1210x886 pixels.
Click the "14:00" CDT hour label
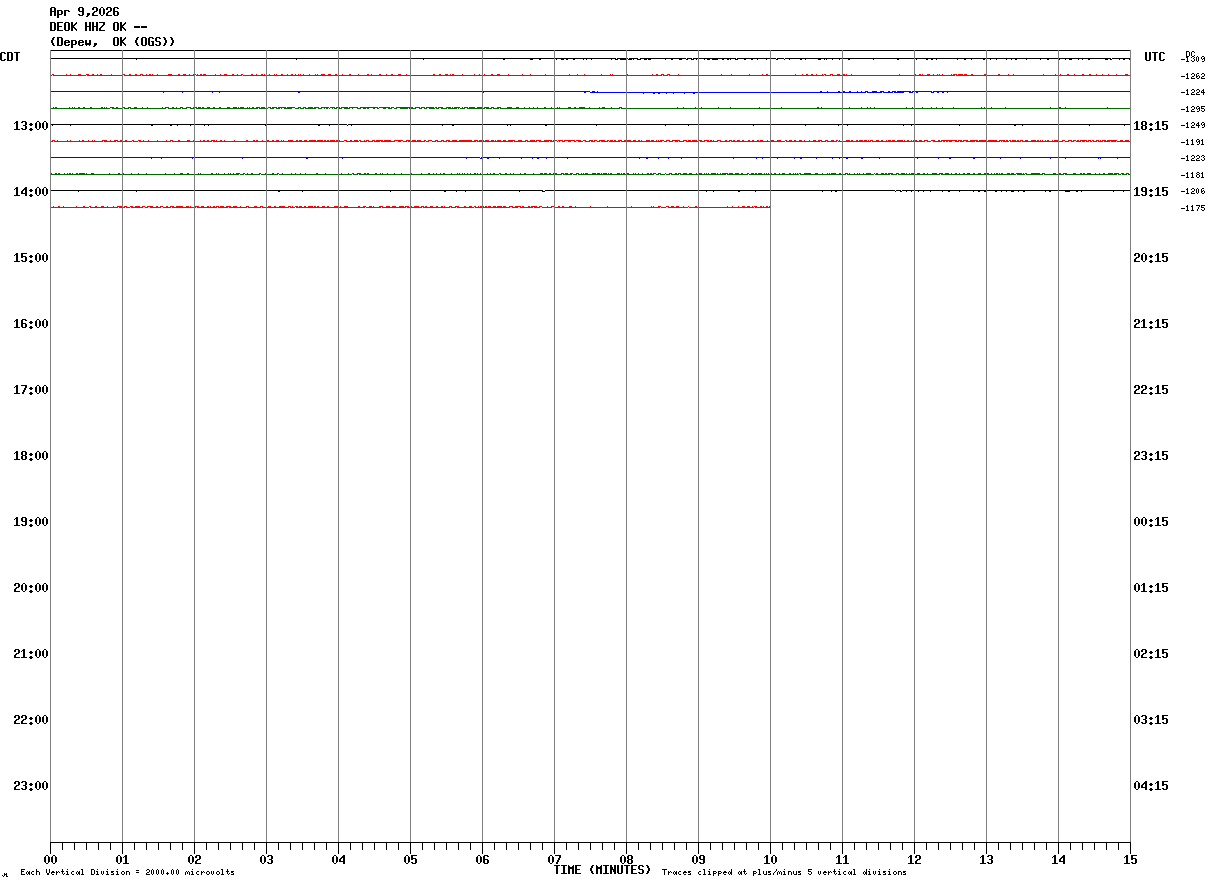click(x=31, y=191)
